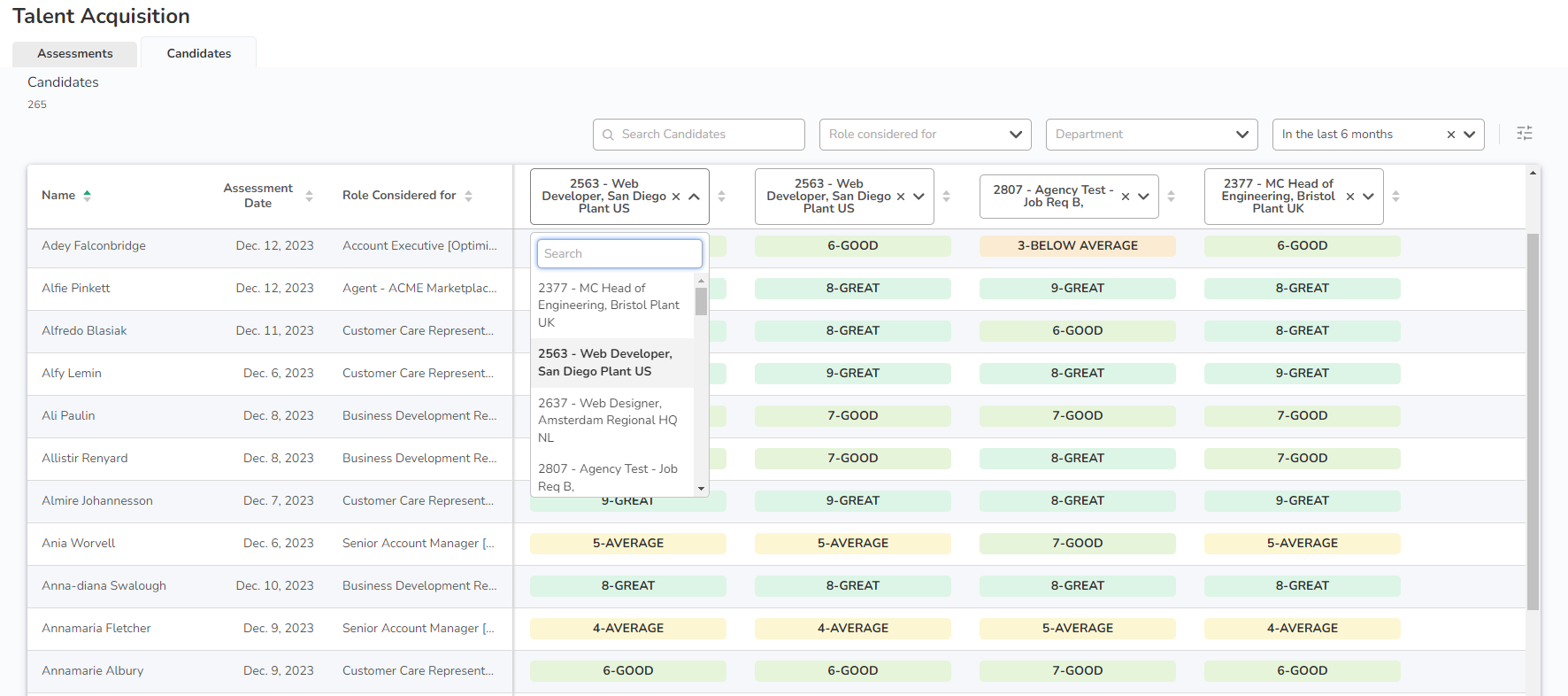Sort by Role Considered for arrow icon
The image size is (1568, 696).
point(468,196)
